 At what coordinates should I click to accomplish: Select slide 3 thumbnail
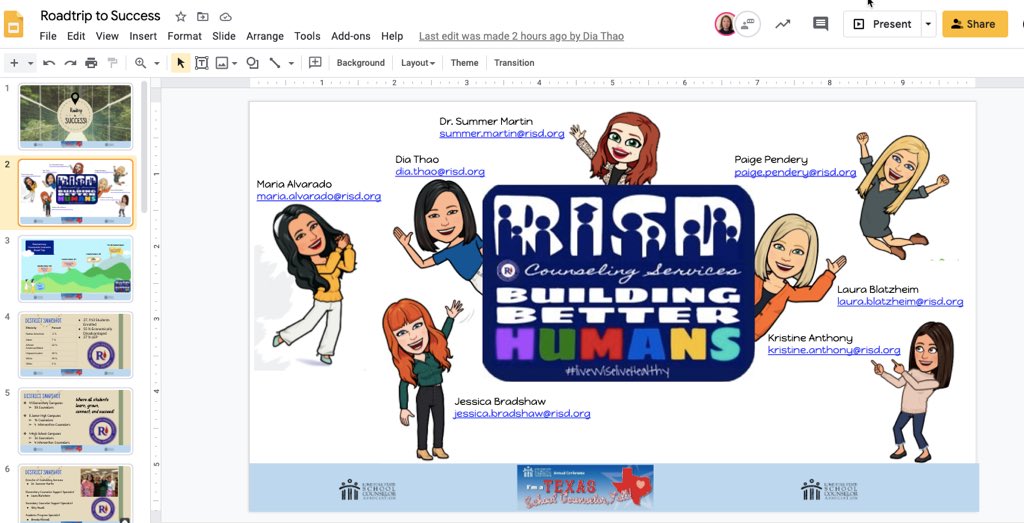(x=76, y=268)
